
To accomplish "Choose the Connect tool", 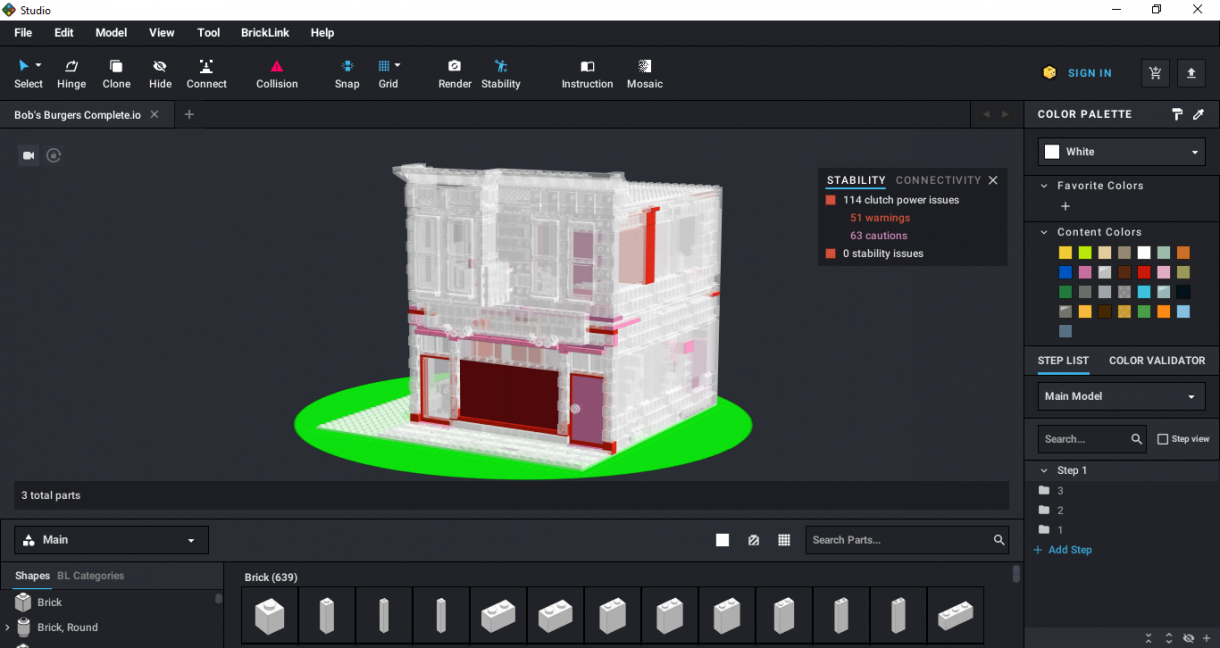I will click(x=206, y=74).
